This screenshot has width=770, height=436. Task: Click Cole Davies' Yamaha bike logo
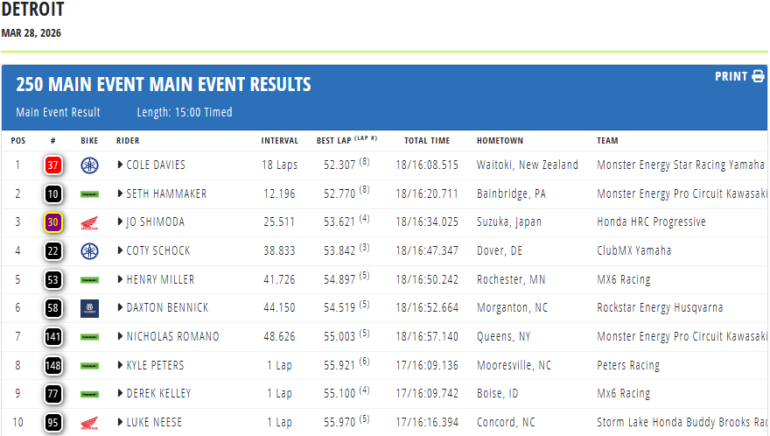pyautogui.click(x=89, y=165)
